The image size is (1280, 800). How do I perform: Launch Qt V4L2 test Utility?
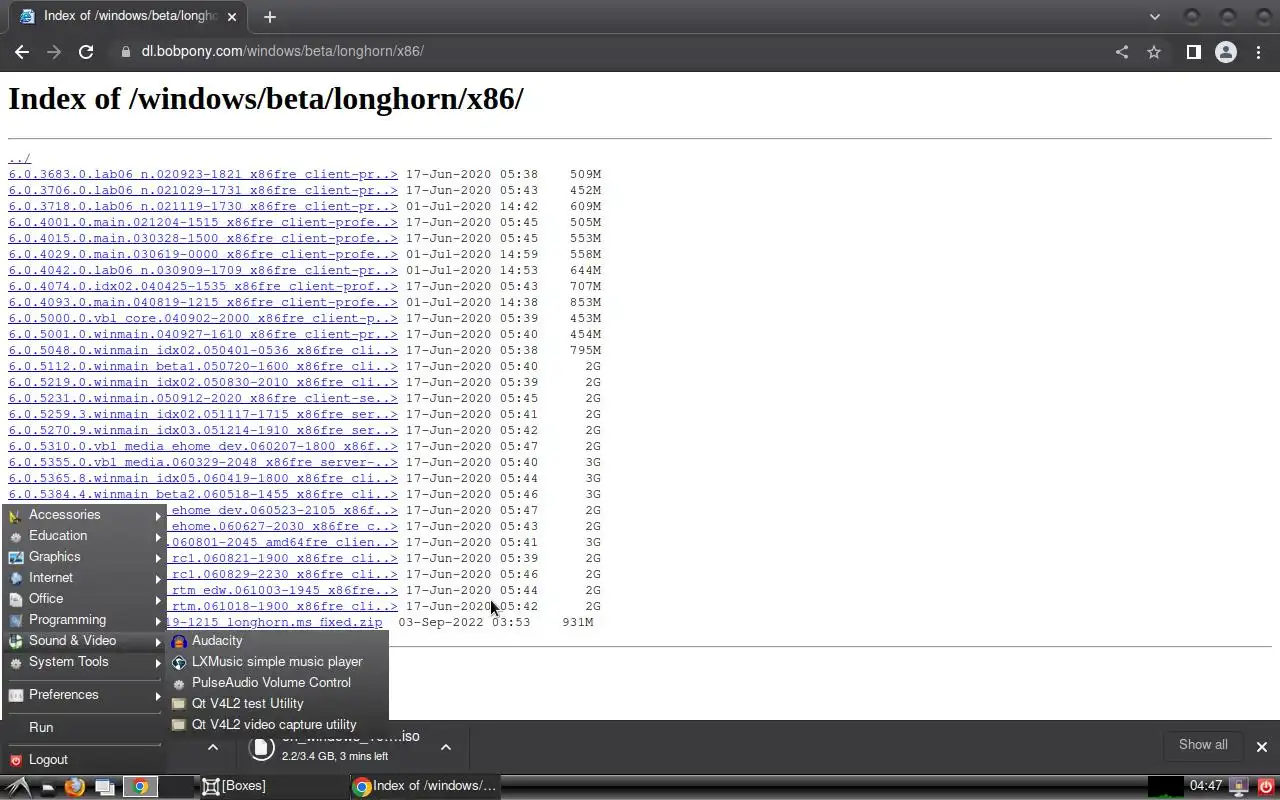click(277, 704)
